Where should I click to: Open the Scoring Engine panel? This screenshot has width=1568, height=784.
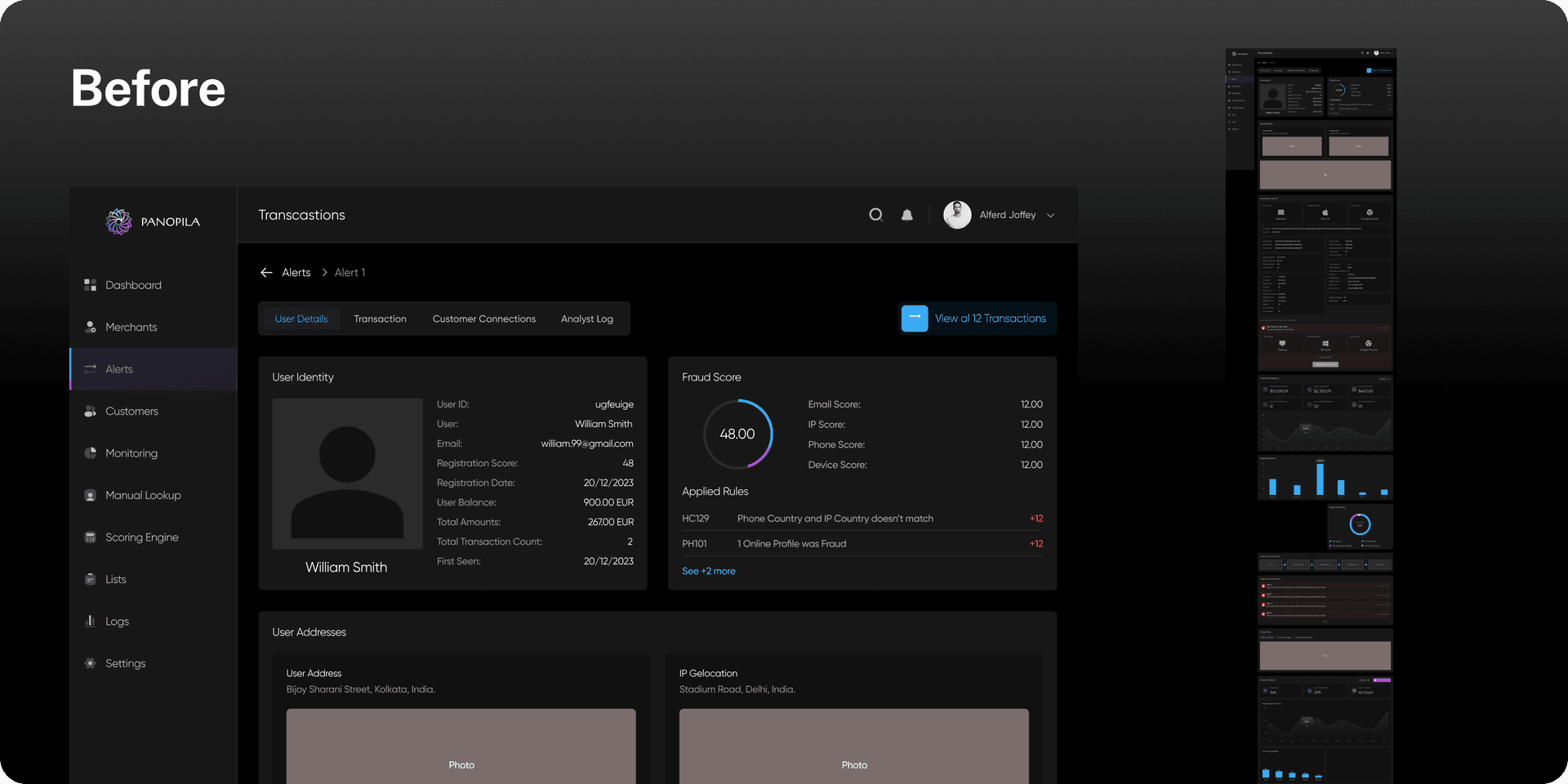click(x=141, y=537)
